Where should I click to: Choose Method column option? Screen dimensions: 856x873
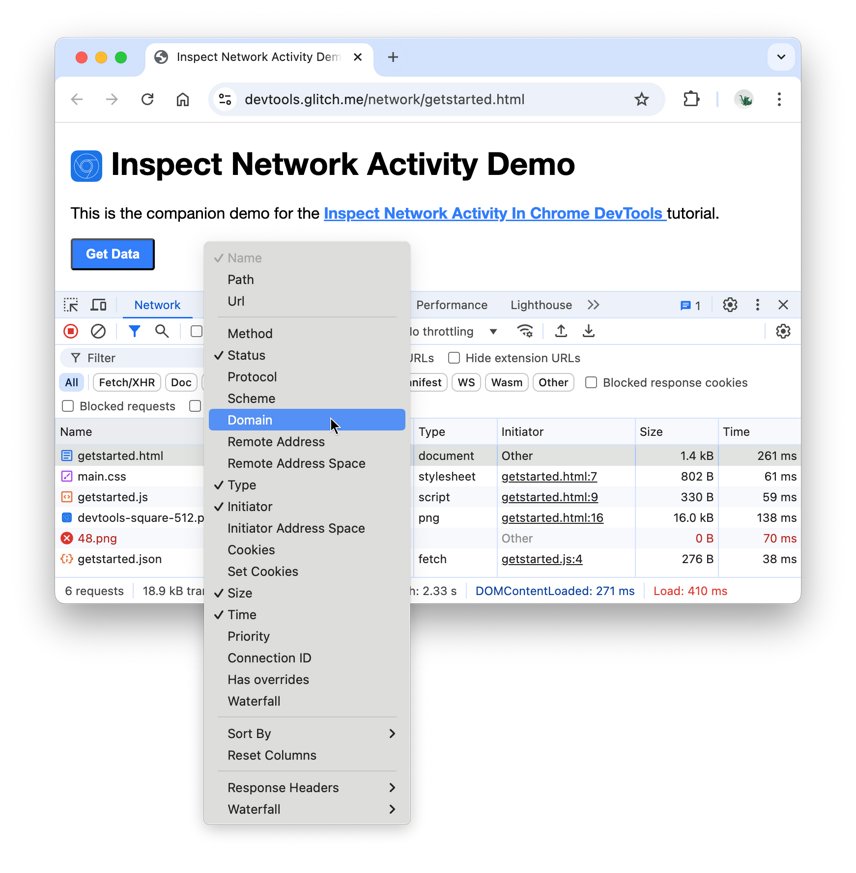(307, 333)
